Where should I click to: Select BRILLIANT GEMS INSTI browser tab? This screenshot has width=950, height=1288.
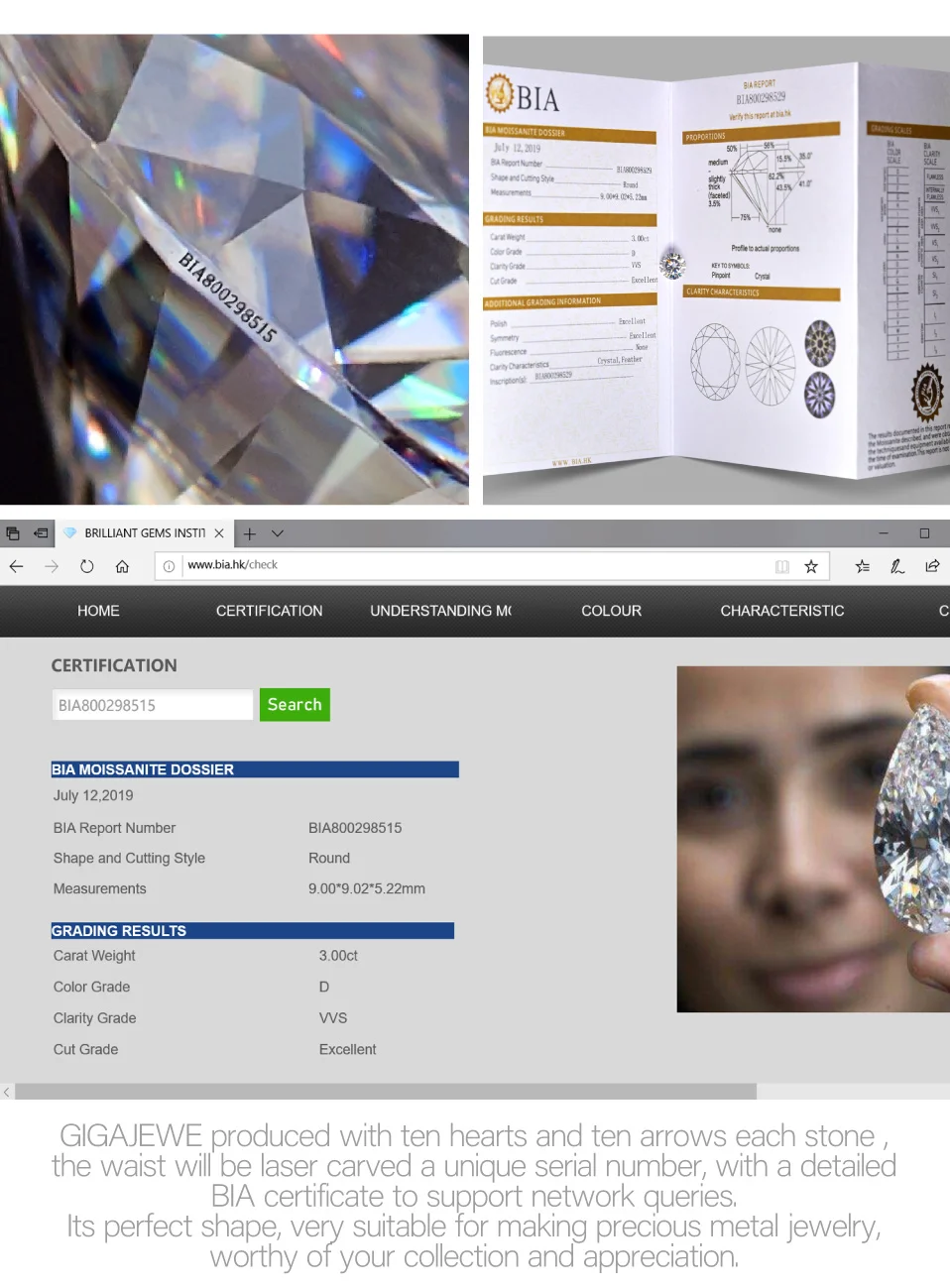pos(144,533)
